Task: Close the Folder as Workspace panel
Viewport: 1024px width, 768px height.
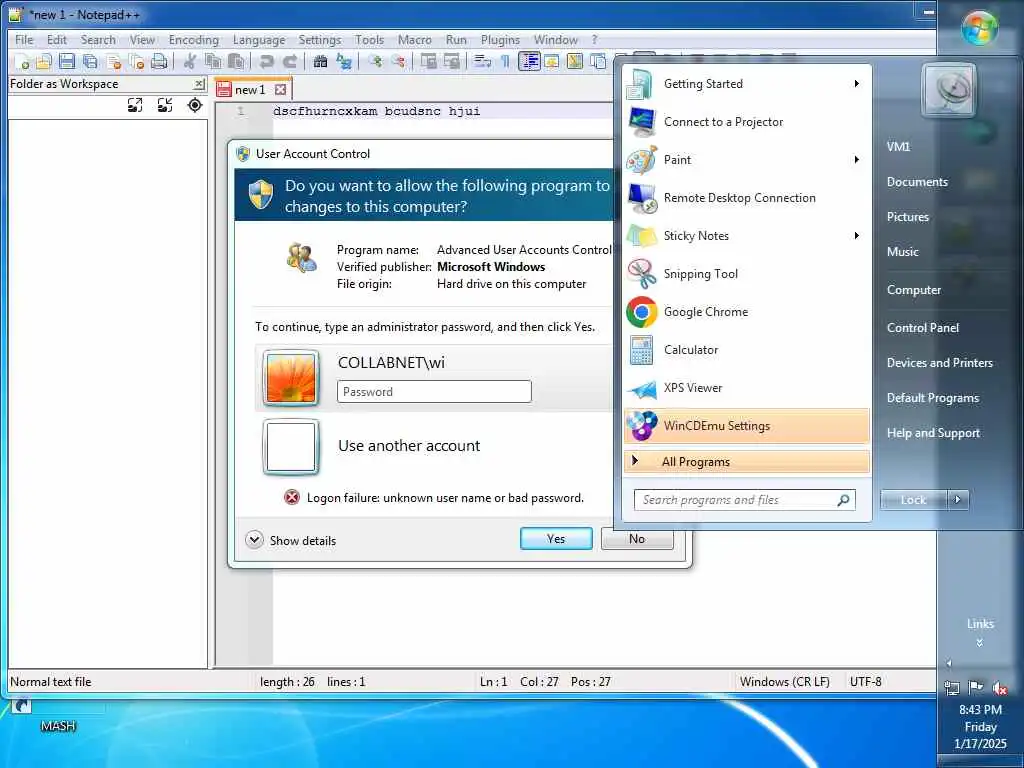Action: coord(199,84)
